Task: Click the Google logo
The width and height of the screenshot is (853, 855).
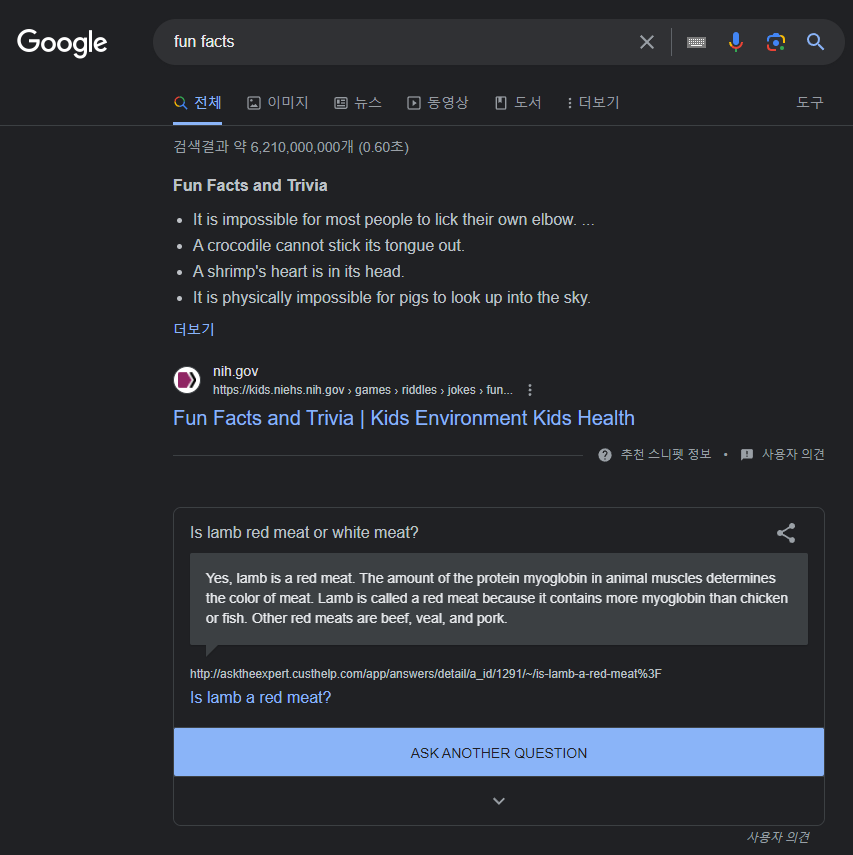Action: (62, 43)
